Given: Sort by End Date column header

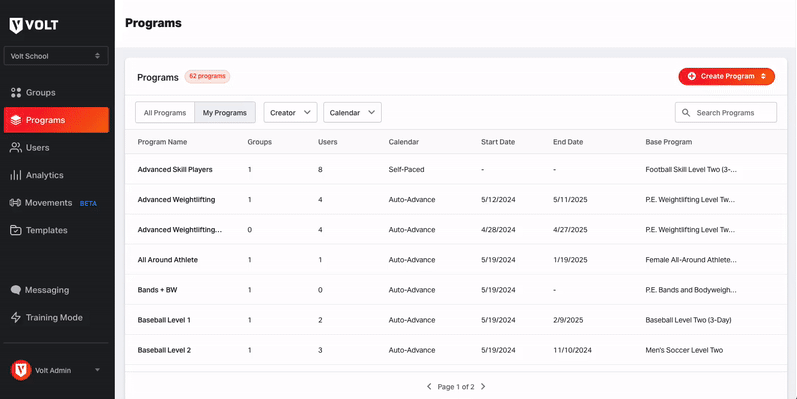Looking at the screenshot, I should point(568,142).
